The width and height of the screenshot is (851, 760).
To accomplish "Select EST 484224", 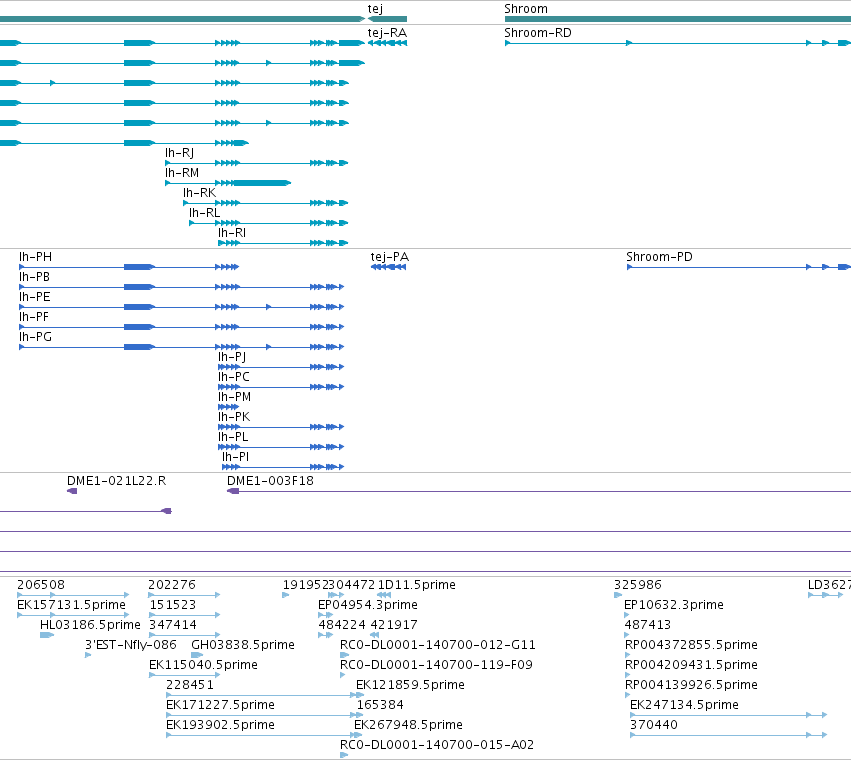I will [x=341, y=625].
